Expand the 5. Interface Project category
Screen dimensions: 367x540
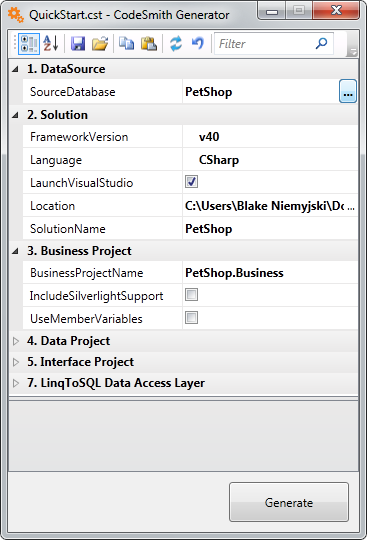15,362
